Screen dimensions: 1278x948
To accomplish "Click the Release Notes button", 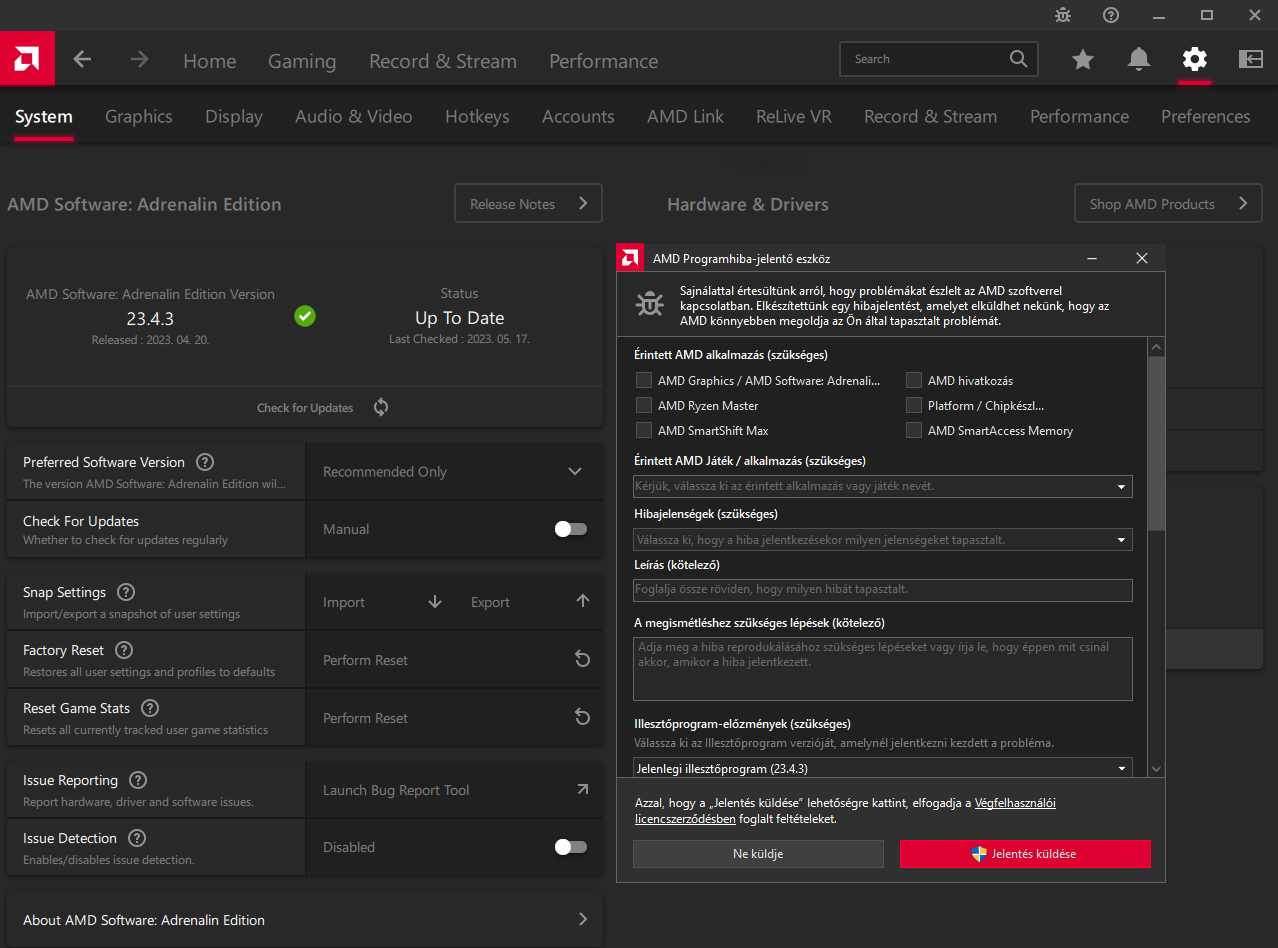I will point(528,203).
